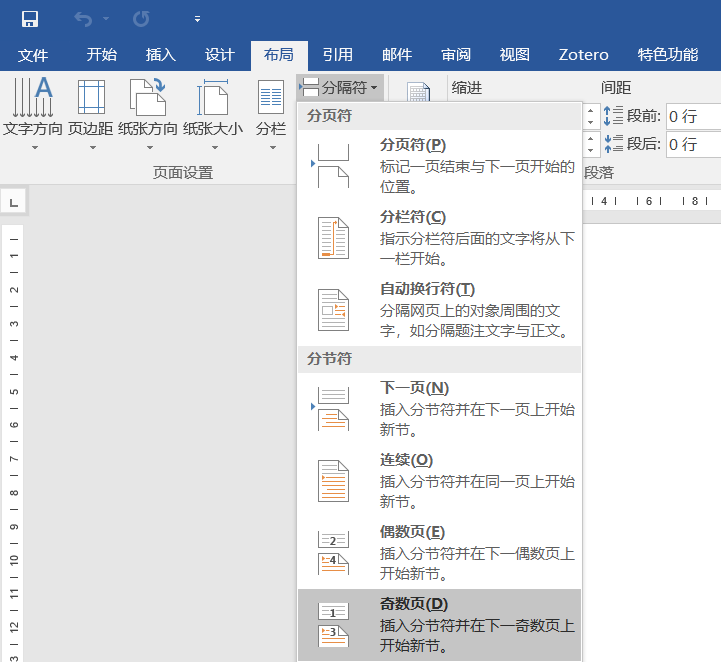Open the 纸张方向 orientation tool
This screenshot has width=721, height=662.
click(x=148, y=110)
